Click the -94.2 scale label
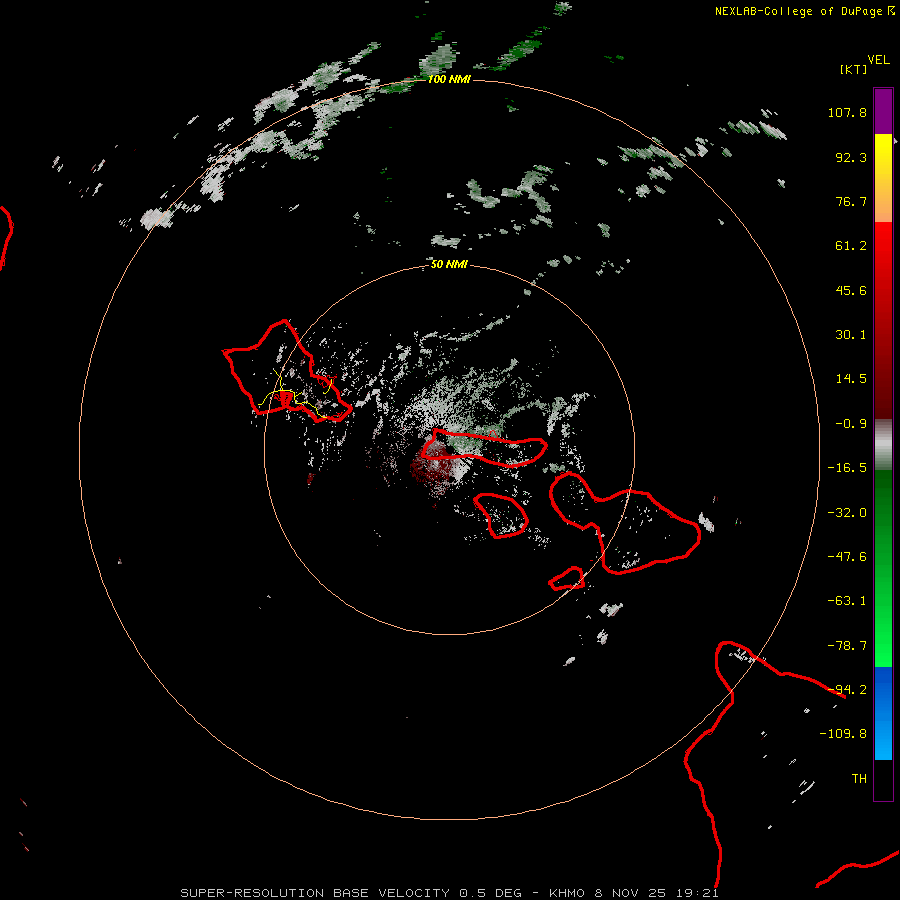This screenshot has height=900, width=900. click(x=847, y=690)
